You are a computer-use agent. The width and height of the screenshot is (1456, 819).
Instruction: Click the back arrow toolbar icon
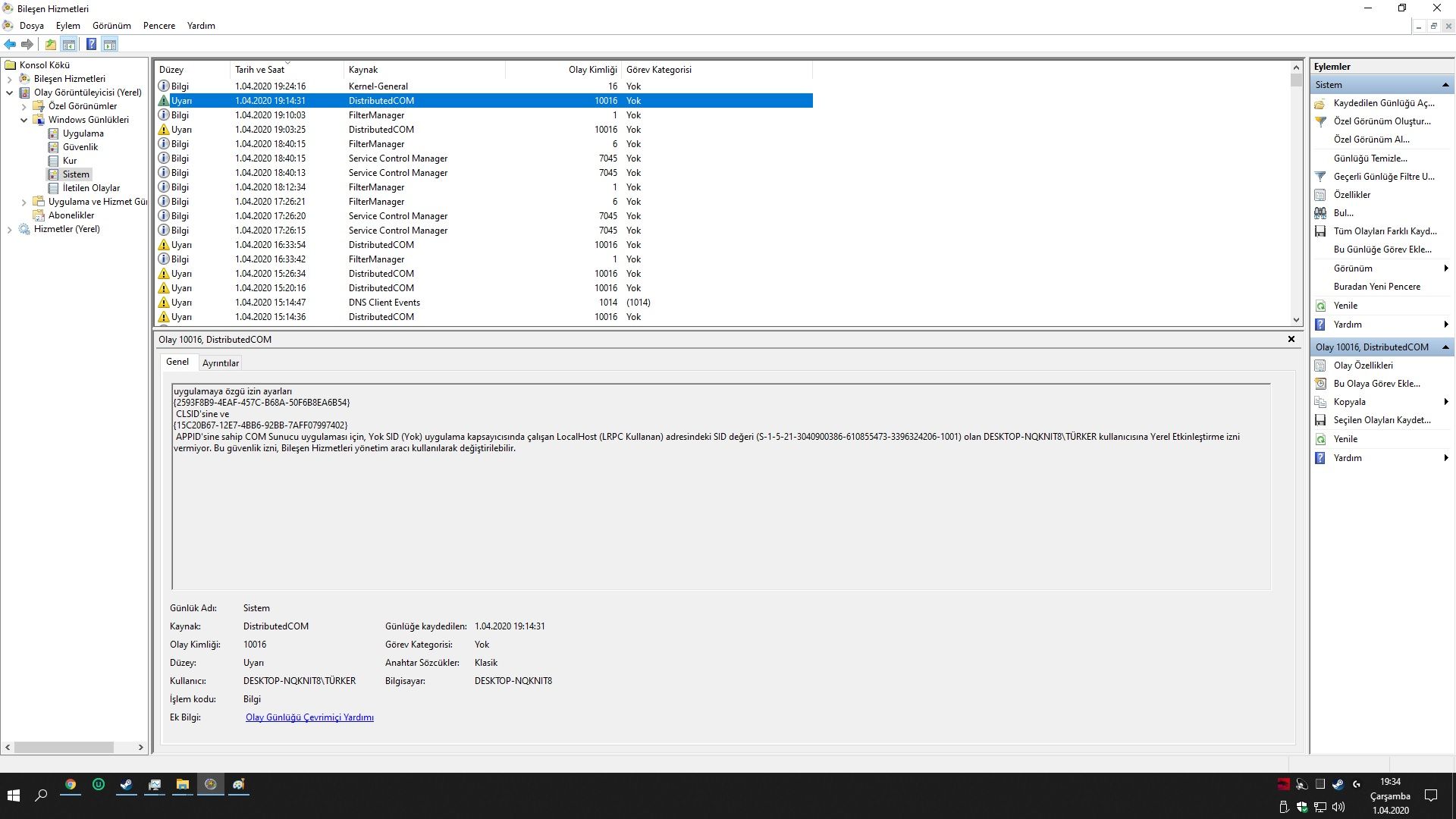pyautogui.click(x=10, y=45)
